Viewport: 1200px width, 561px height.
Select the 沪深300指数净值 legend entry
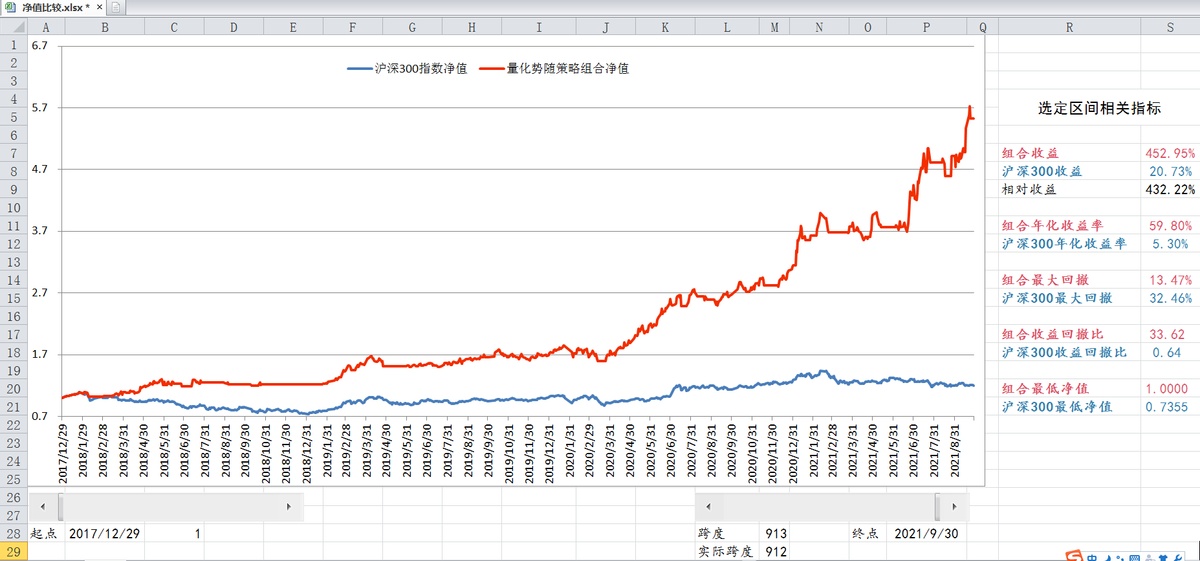point(408,69)
